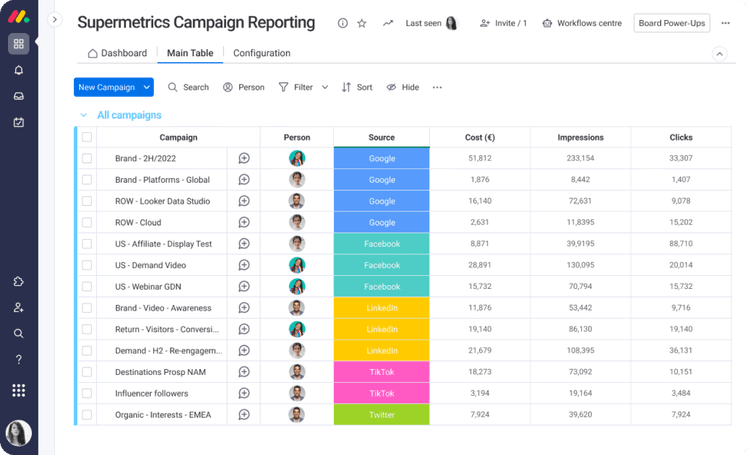Click person avatar for ROW - Looker Data Studio

(x=297, y=201)
